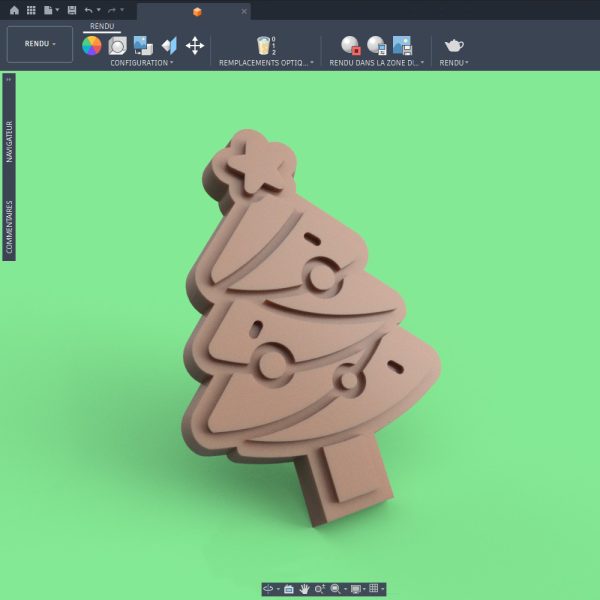This screenshot has height=600, width=600.
Task: Select the RENDU ribbon tab
Action: tap(102, 26)
